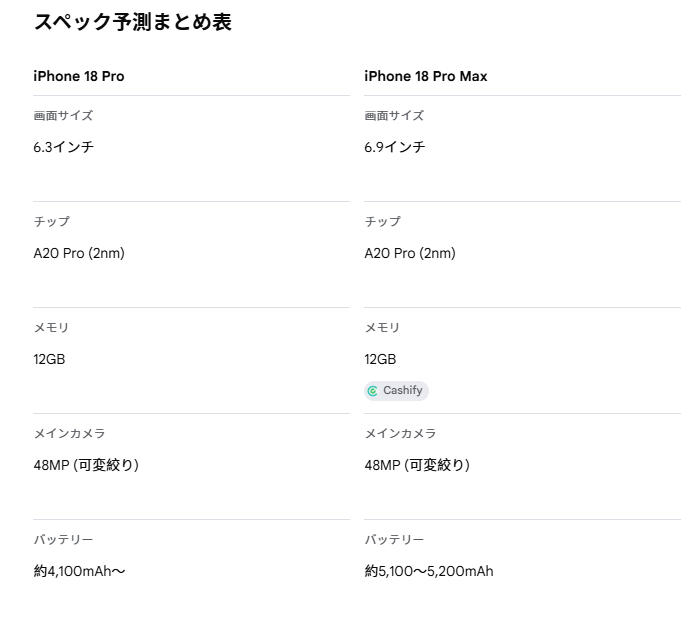This screenshot has height=625, width=681.
Task: Click メモリ label in iPhone 18 Pro column
Action: 51,328
